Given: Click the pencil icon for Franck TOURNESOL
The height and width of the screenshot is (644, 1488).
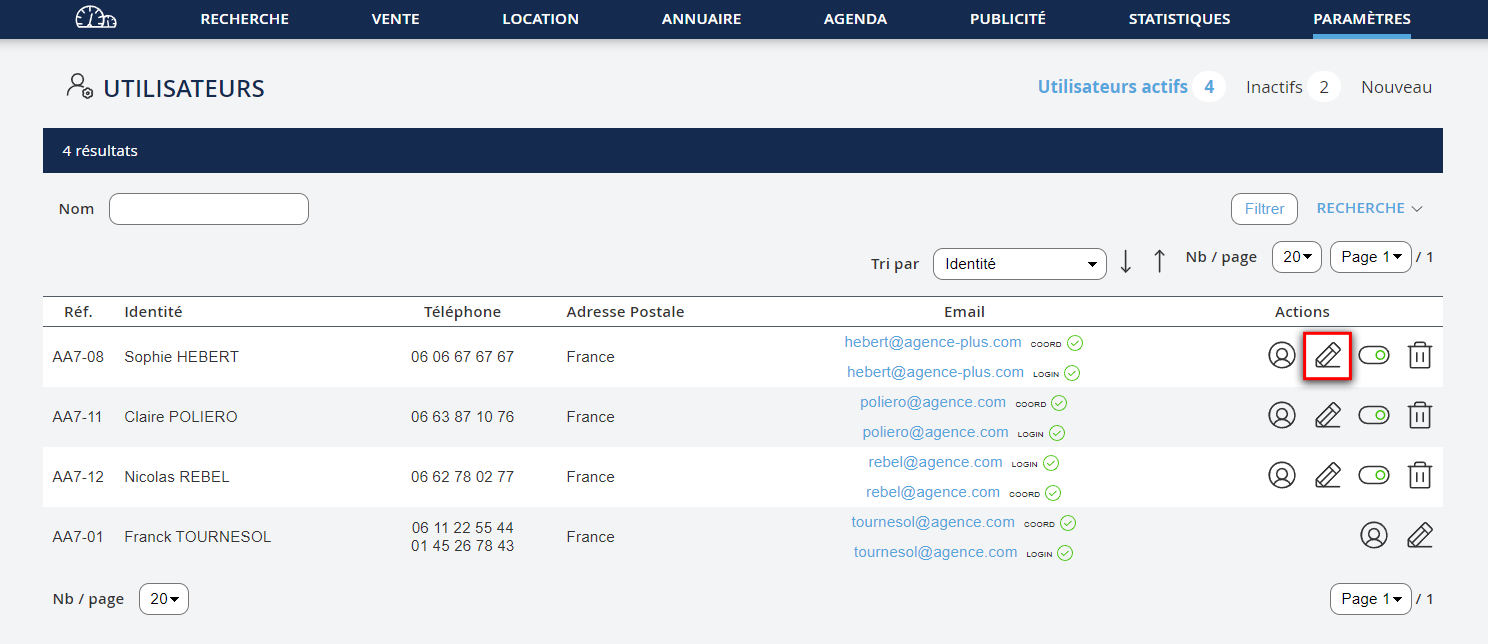Looking at the screenshot, I should tap(1419, 536).
